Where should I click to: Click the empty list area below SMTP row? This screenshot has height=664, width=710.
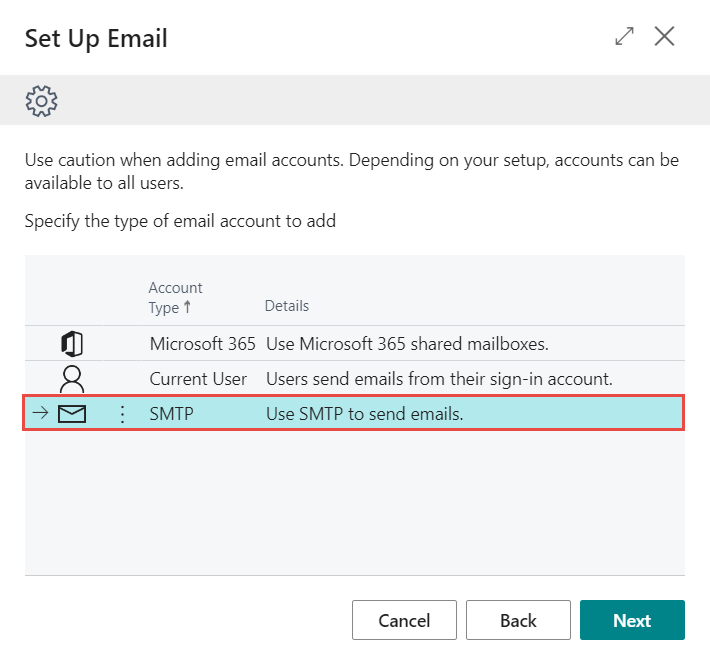(x=355, y=503)
